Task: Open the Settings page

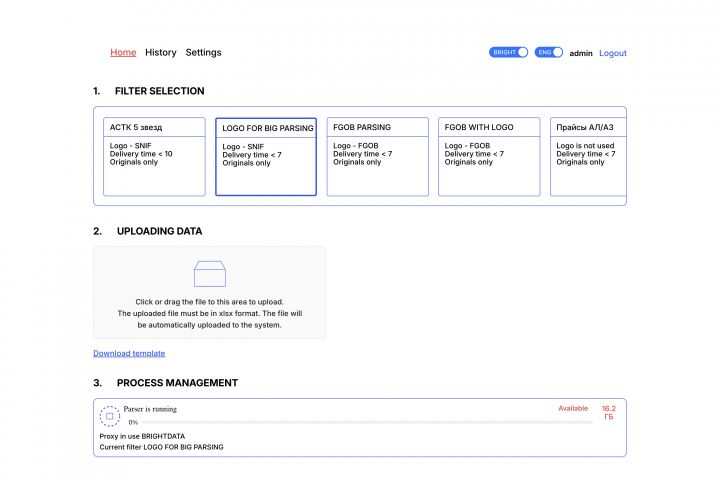Action: [203, 52]
